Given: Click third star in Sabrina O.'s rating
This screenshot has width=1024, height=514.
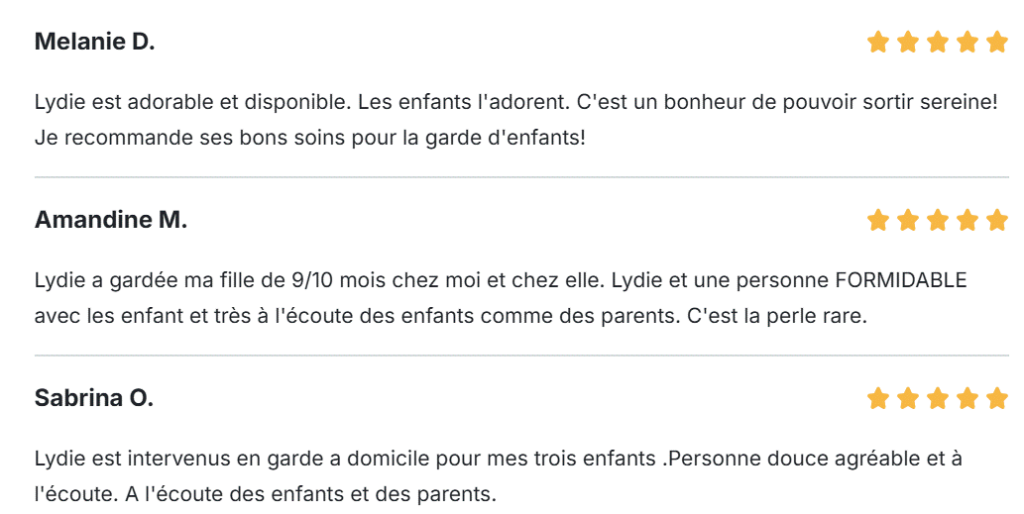Looking at the screenshot, I should [x=938, y=398].
